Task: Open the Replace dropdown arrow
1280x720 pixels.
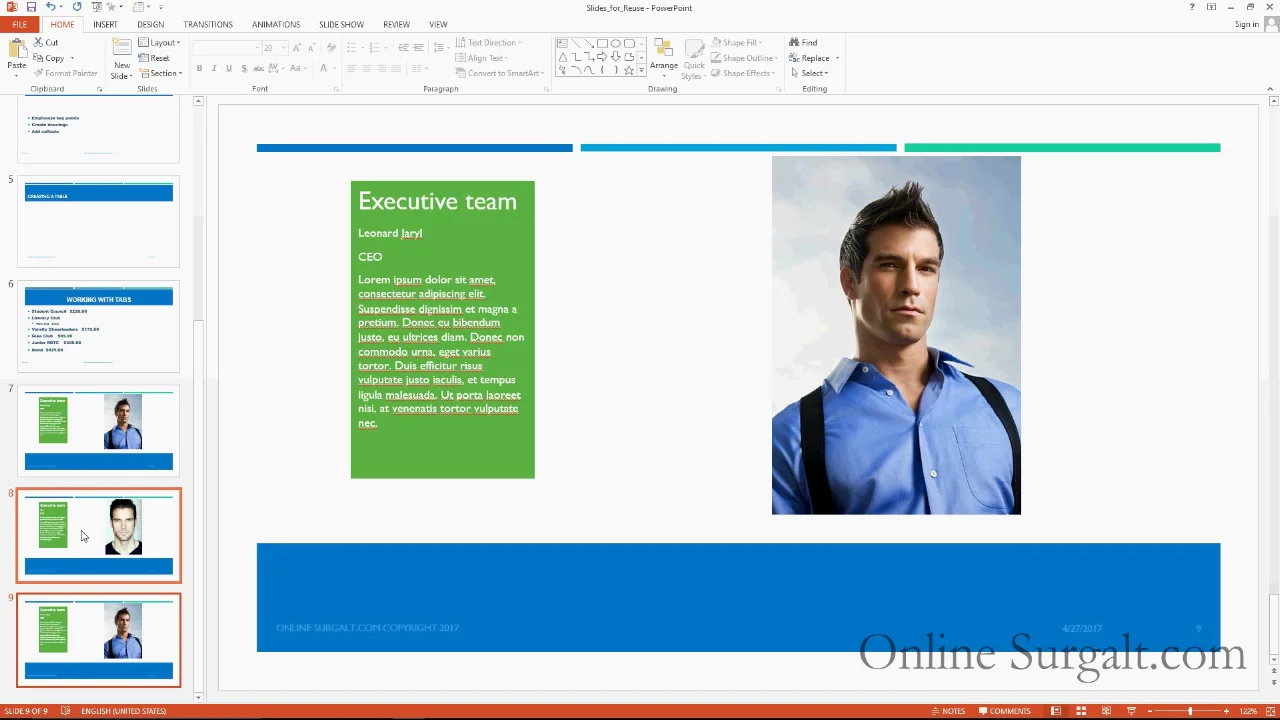Action: coord(837,58)
